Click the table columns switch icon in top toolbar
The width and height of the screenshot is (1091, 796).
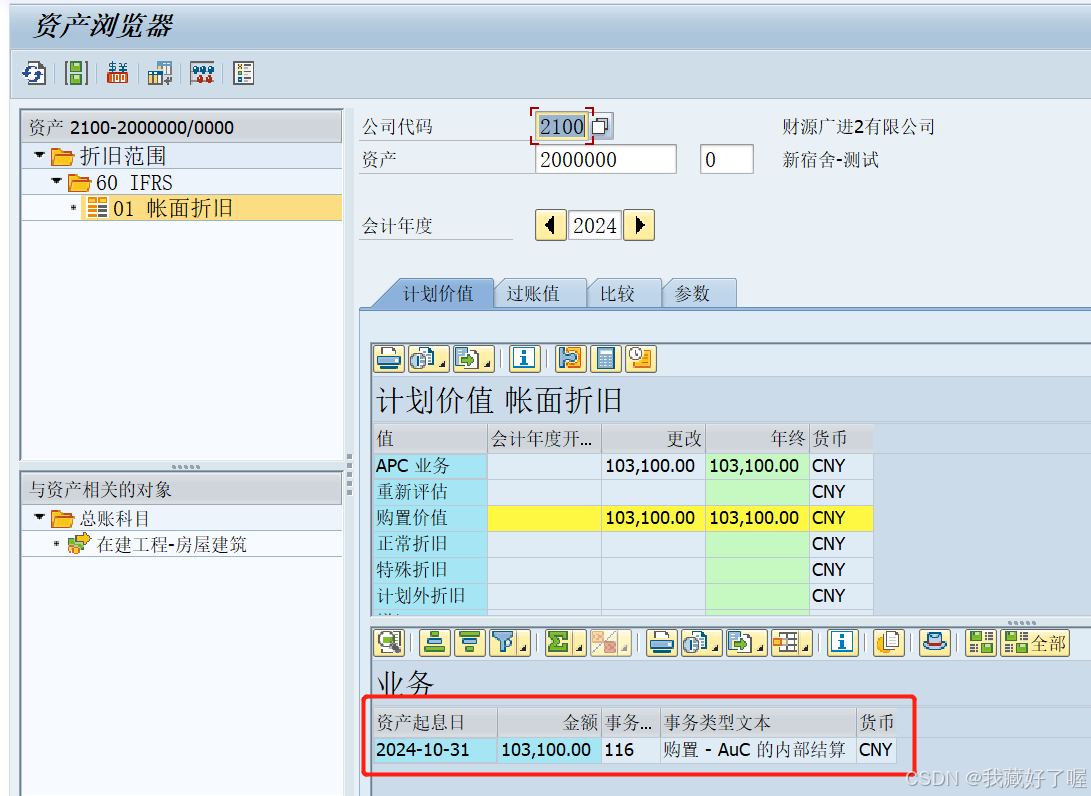159,73
